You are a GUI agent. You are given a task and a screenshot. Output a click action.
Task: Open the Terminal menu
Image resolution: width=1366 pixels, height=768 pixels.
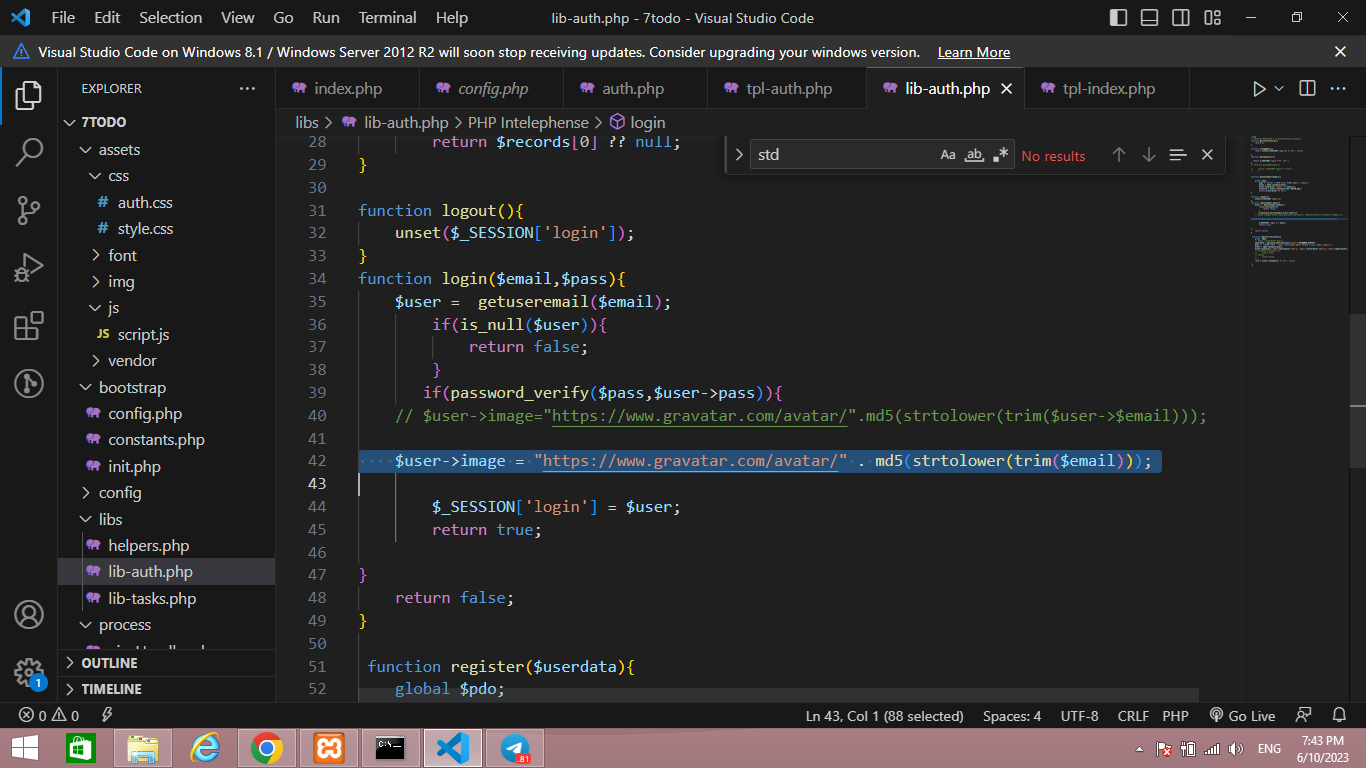click(x=388, y=18)
